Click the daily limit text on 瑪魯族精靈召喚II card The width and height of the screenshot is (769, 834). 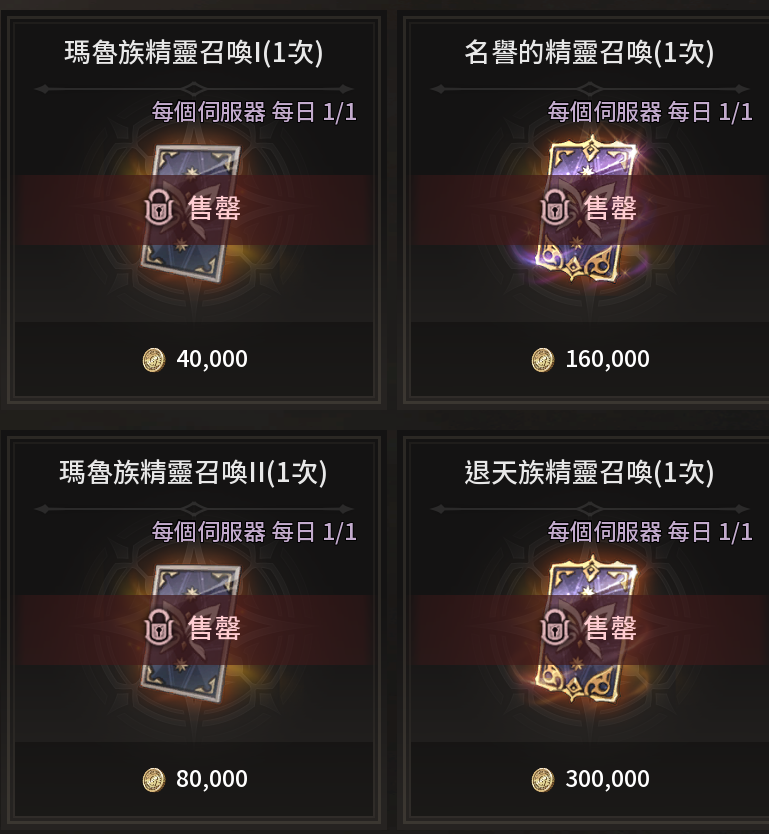tap(254, 532)
